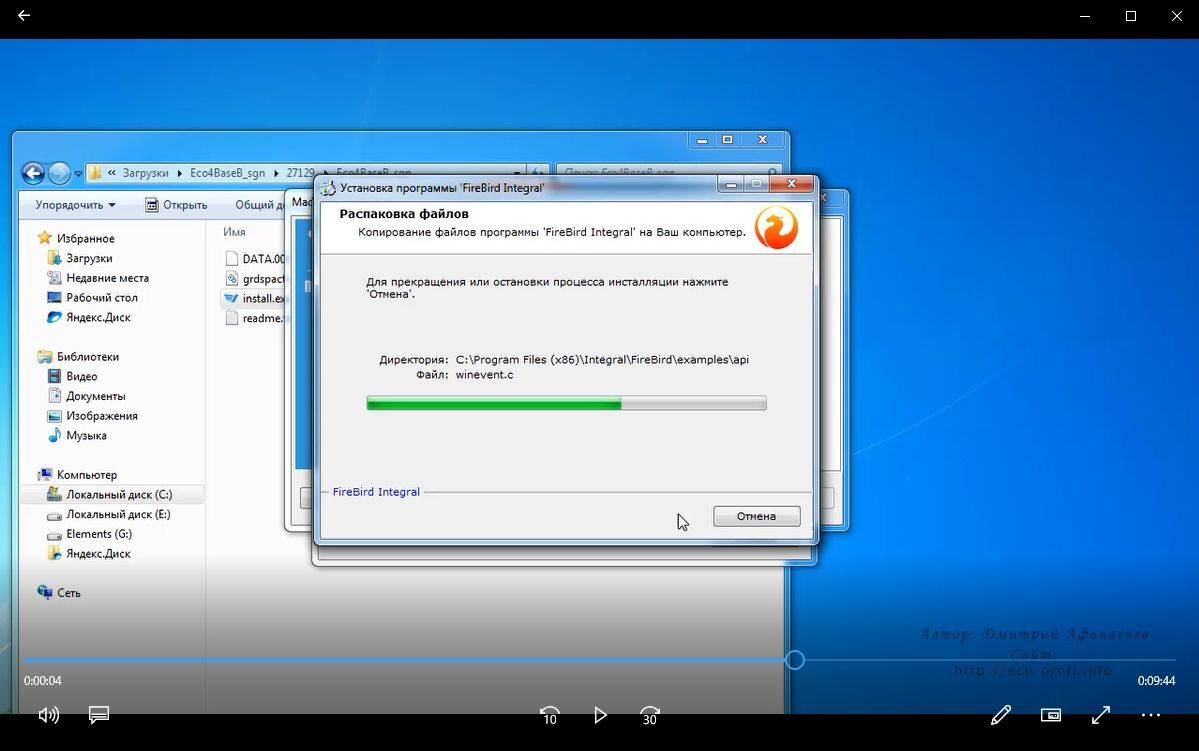Skip back 10 seconds

tap(549, 715)
